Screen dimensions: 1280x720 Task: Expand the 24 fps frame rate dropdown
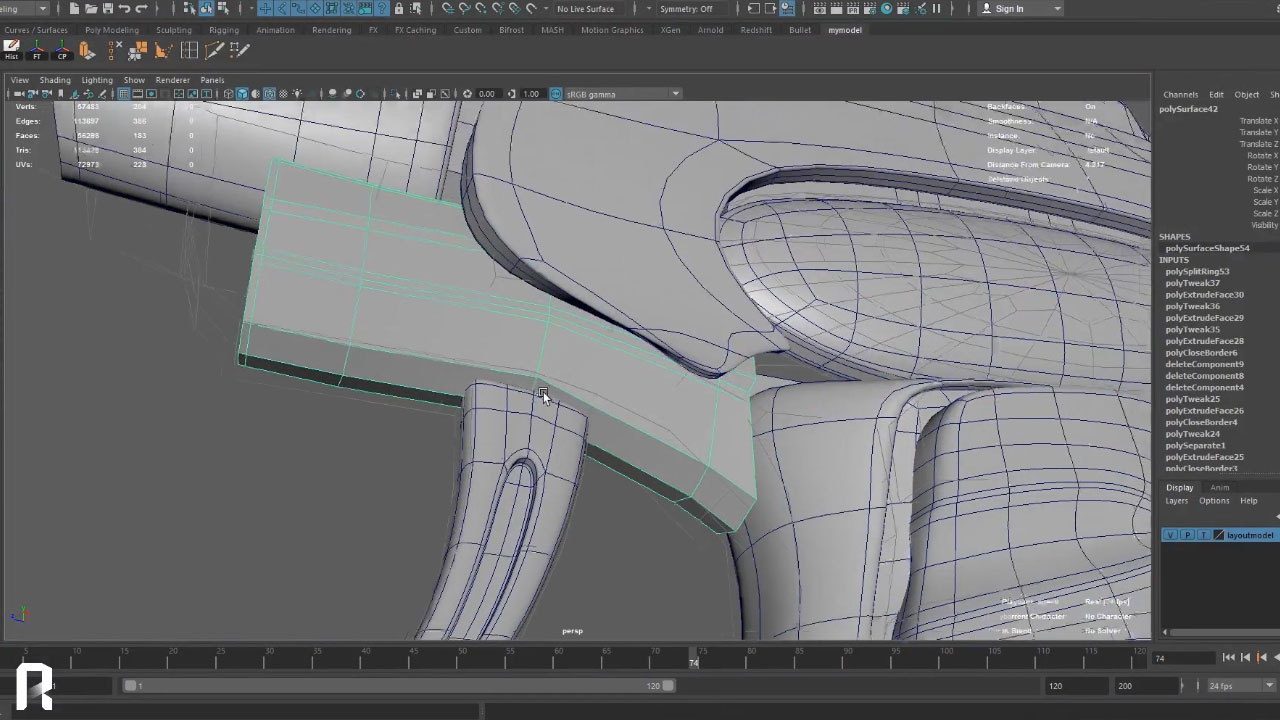click(x=1240, y=686)
